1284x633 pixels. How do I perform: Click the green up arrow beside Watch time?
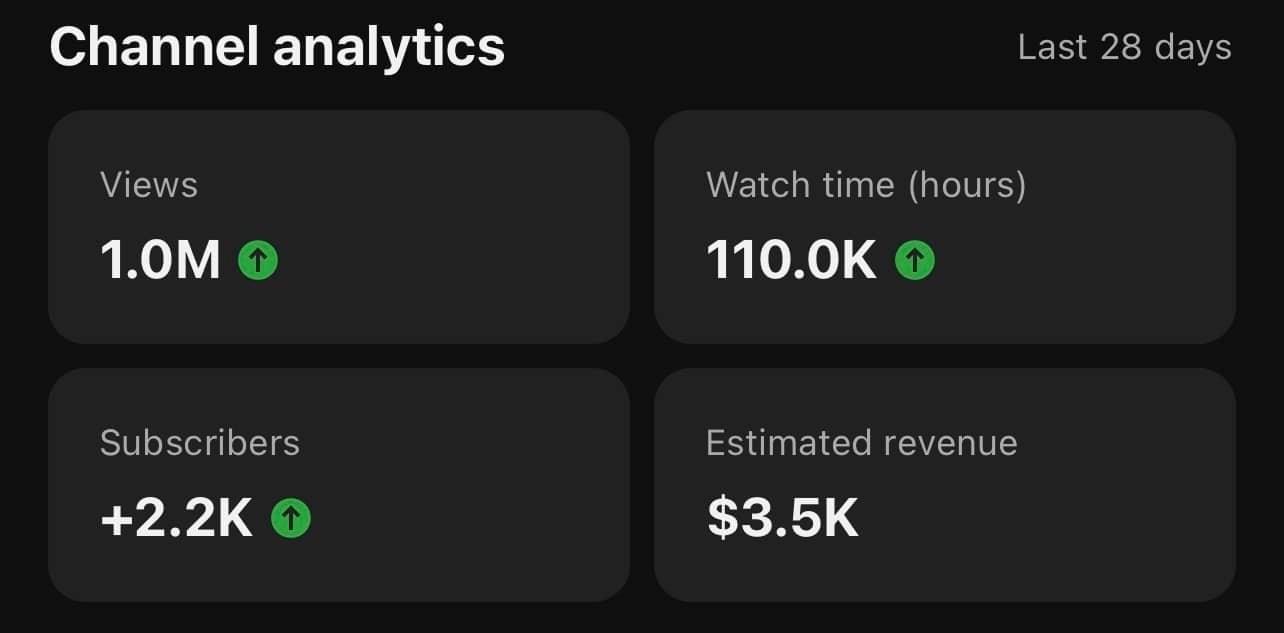914,261
